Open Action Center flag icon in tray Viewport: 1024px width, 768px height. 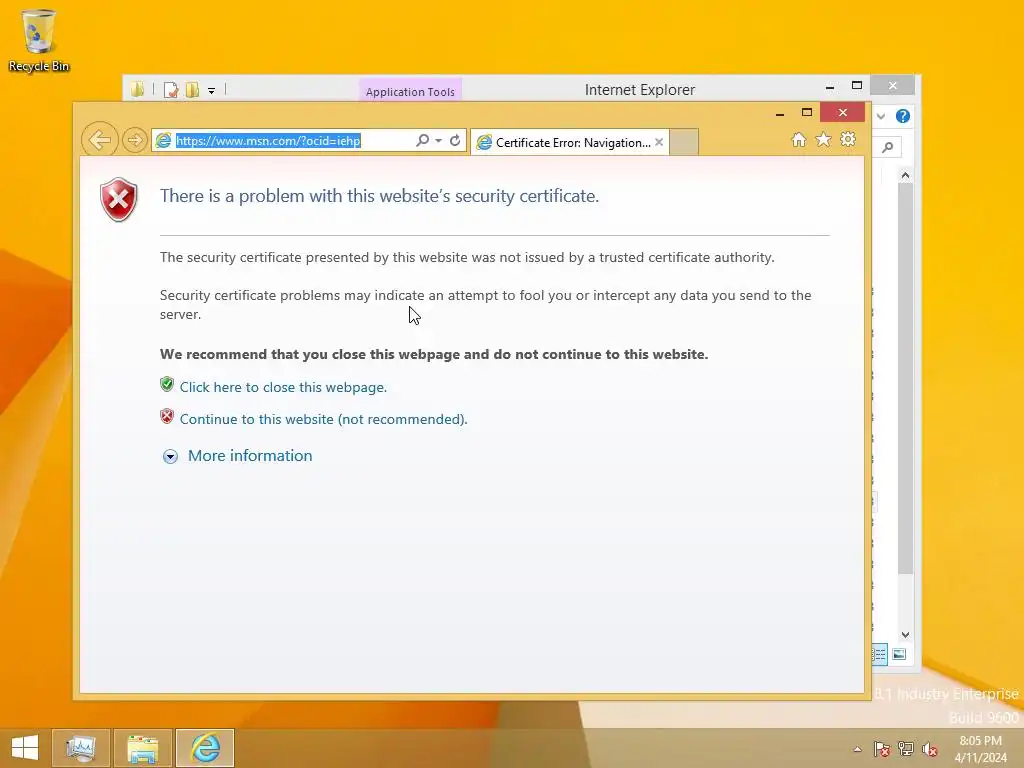[882, 749]
